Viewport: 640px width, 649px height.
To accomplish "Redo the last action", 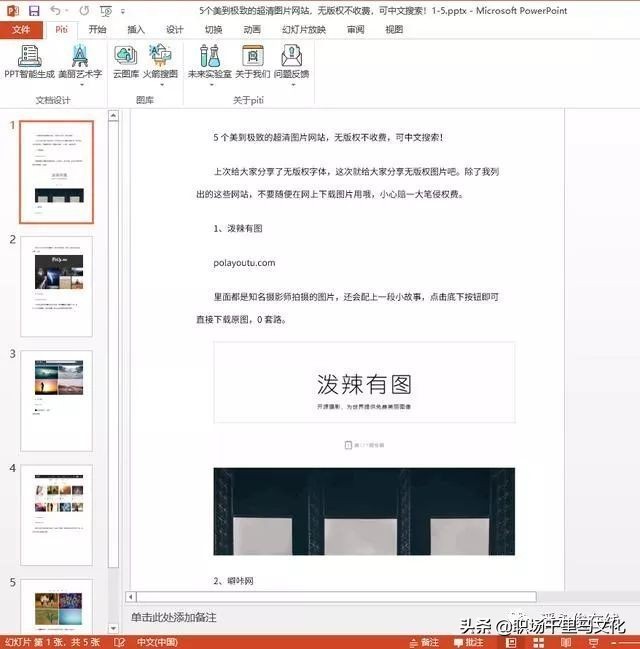I will pos(84,11).
